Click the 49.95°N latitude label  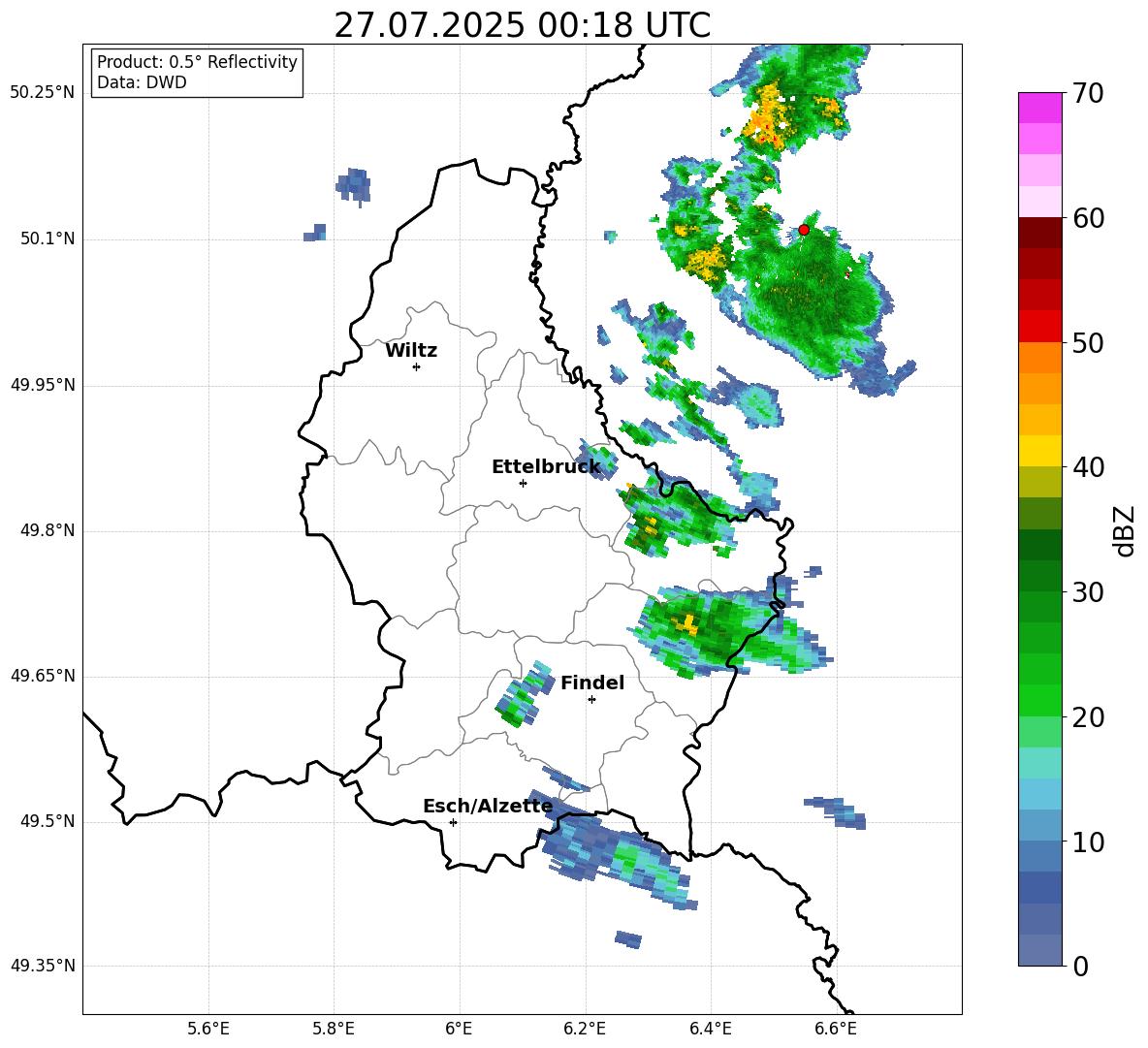[x=43, y=385]
